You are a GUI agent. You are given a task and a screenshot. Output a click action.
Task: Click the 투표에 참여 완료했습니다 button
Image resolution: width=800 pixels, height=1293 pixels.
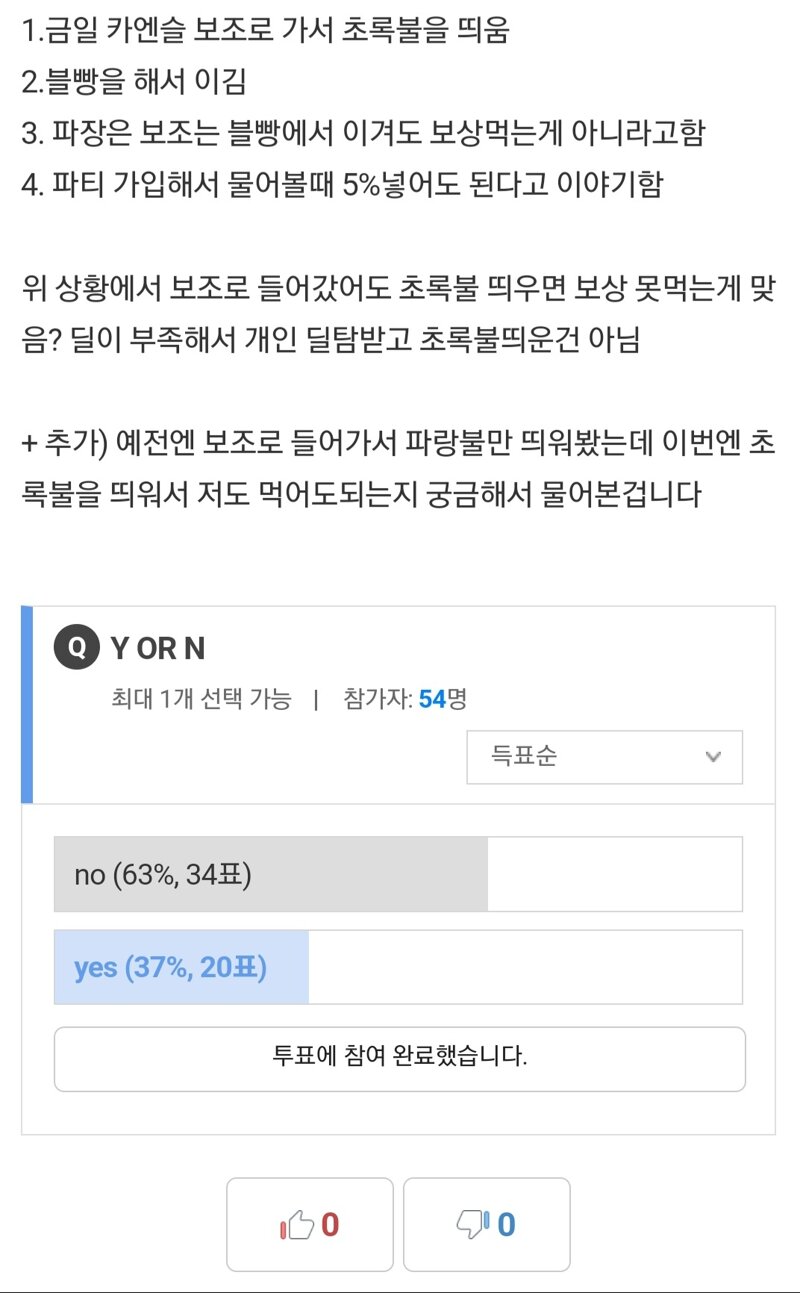(399, 1059)
